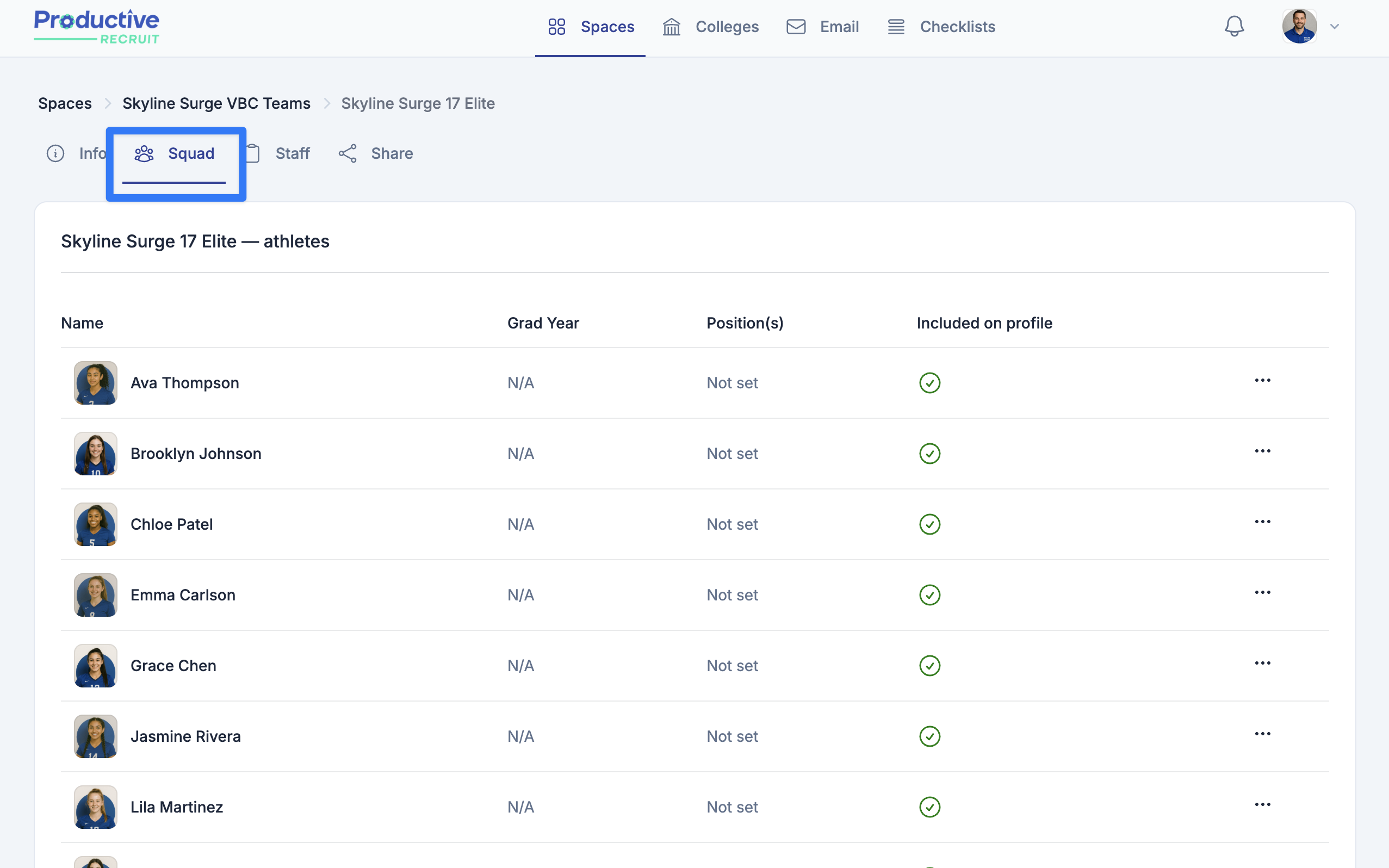This screenshot has width=1389, height=868.
Task: Click Ava Thompson's photo thumbnail
Action: click(96, 383)
